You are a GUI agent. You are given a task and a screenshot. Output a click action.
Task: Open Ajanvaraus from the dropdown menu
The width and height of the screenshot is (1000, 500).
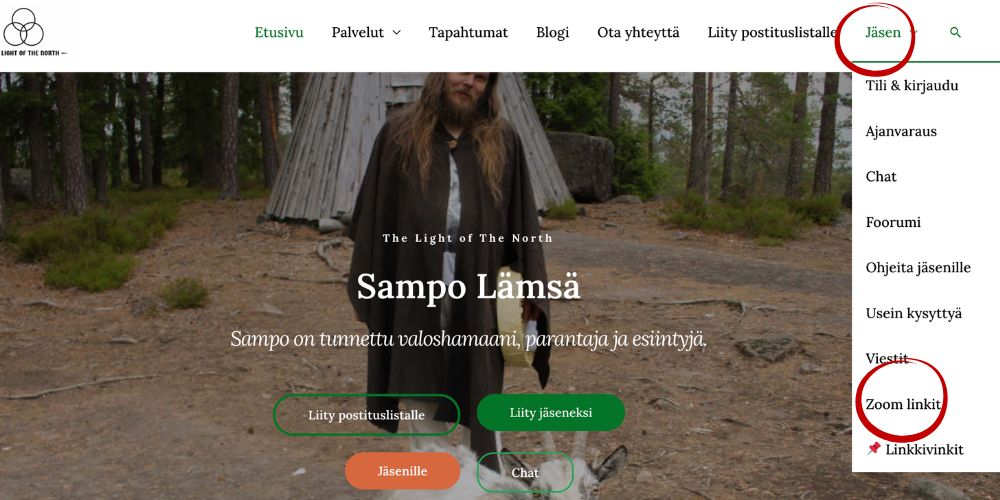901,131
